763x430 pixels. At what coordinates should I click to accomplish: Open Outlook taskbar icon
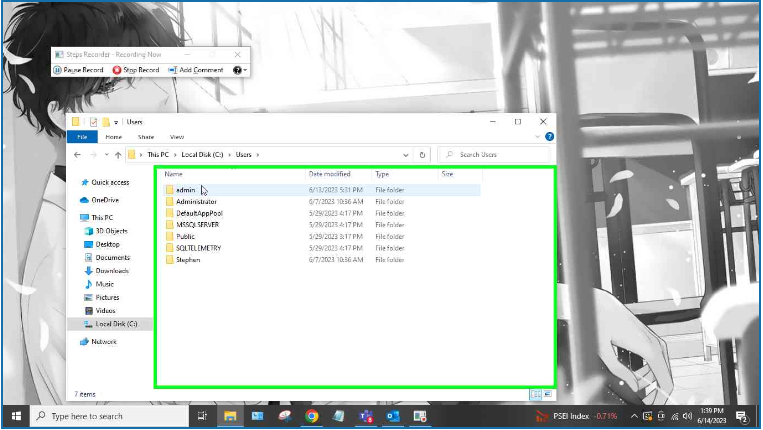pos(393,416)
